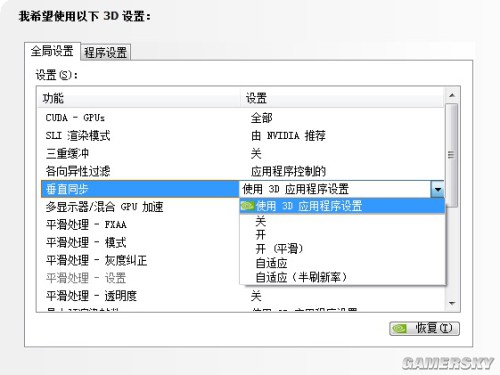This screenshot has height=375, width=500.
Task: Select the 多显示器/混合 GPU 加速 row
Action: pyautogui.click(x=140, y=207)
